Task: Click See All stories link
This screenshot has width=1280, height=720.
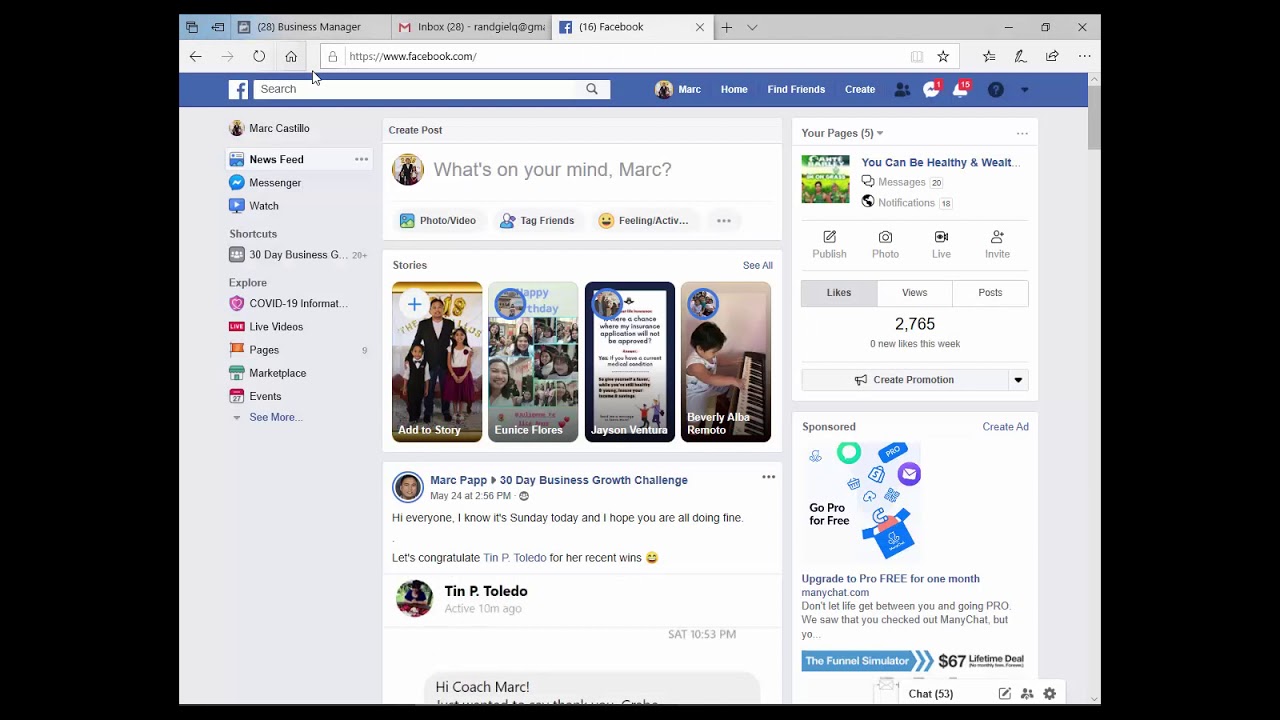Action: pyautogui.click(x=758, y=265)
